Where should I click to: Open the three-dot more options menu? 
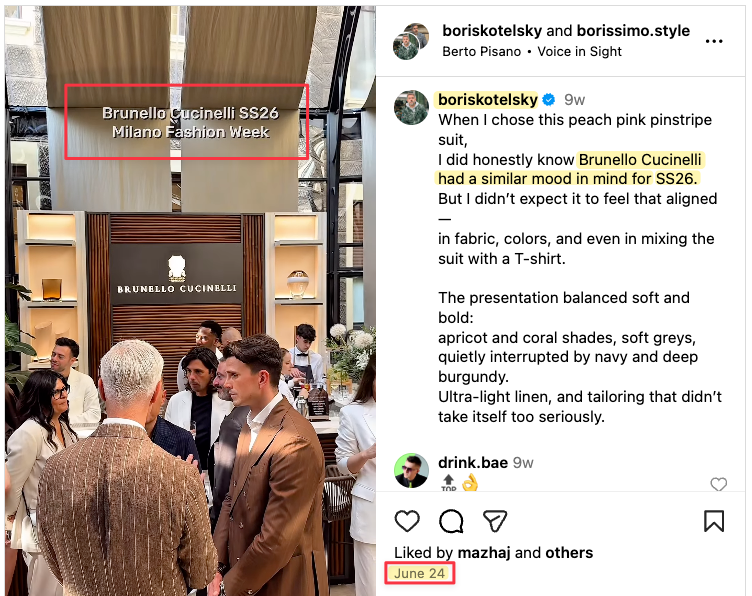click(714, 42)
